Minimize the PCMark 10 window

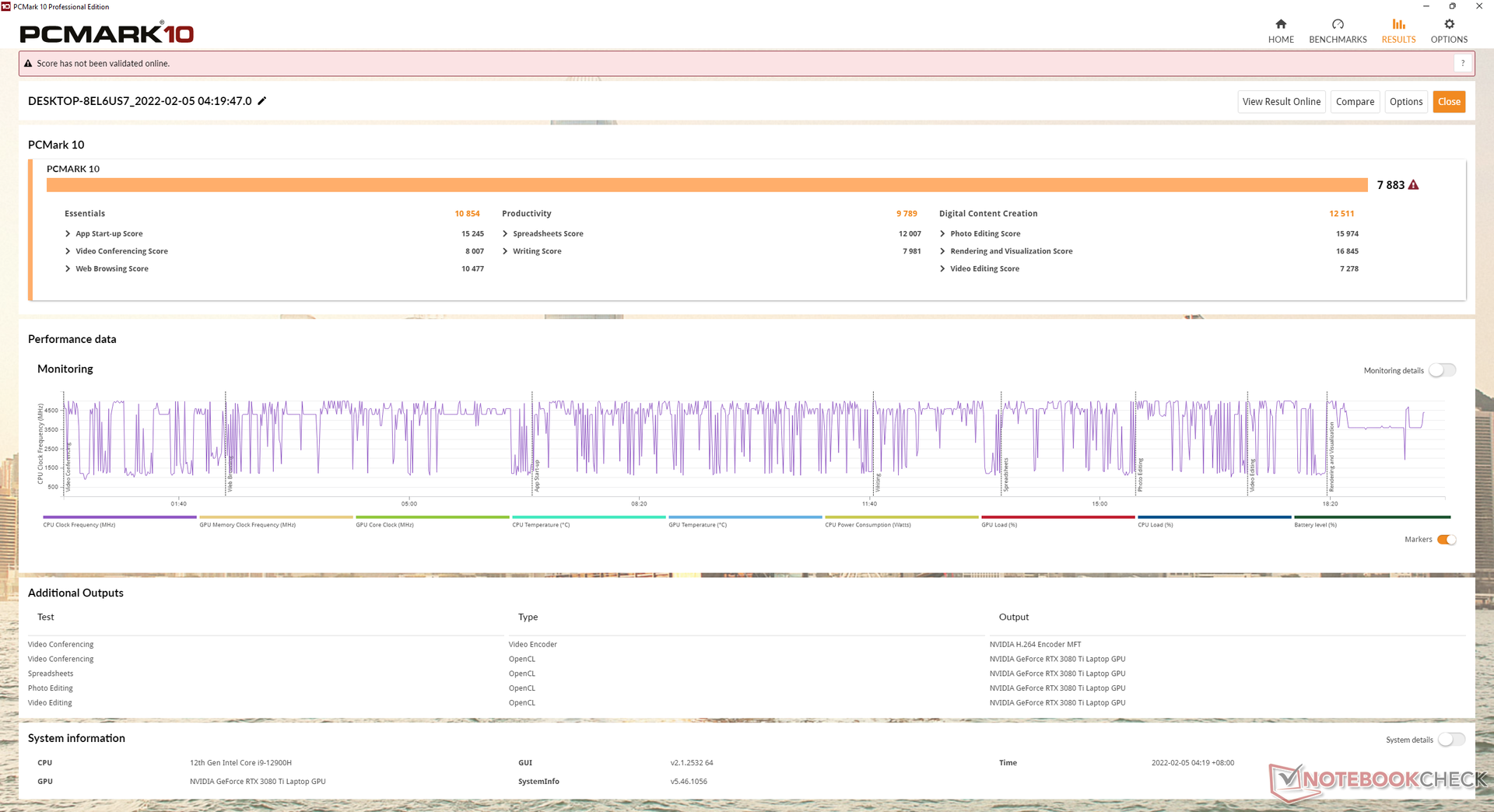click(1426, 6)
